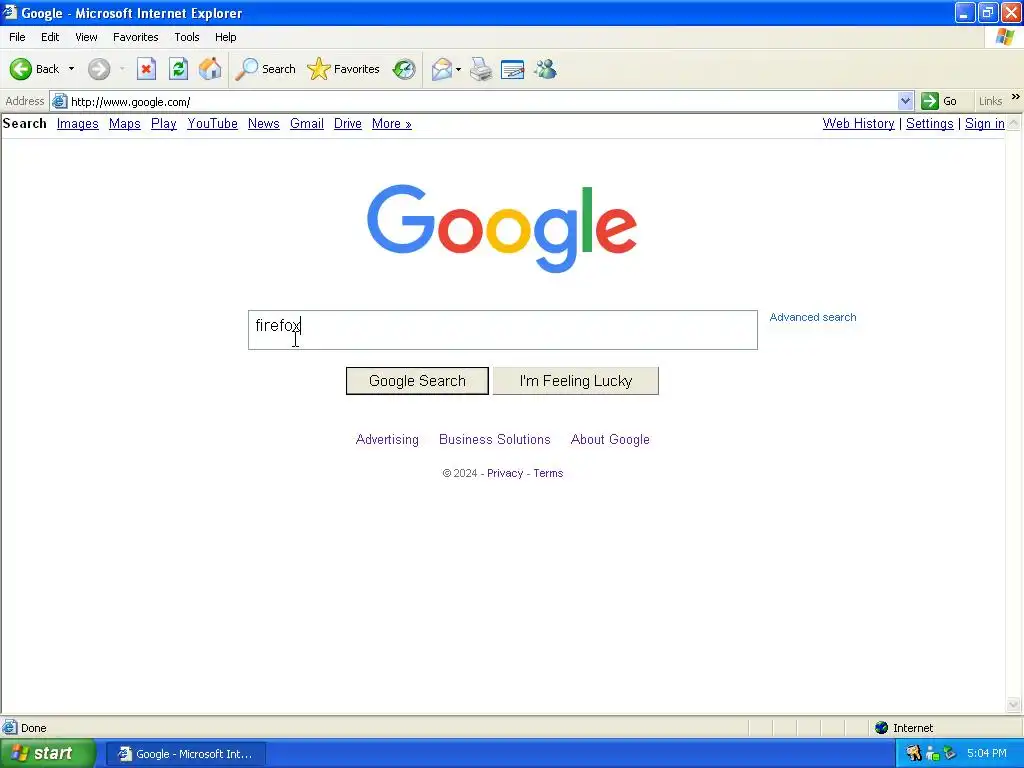The height and width of the screenshot is (768, 1024).
Task: Open the Business Solutions link
Action: (x=494, y=440)
